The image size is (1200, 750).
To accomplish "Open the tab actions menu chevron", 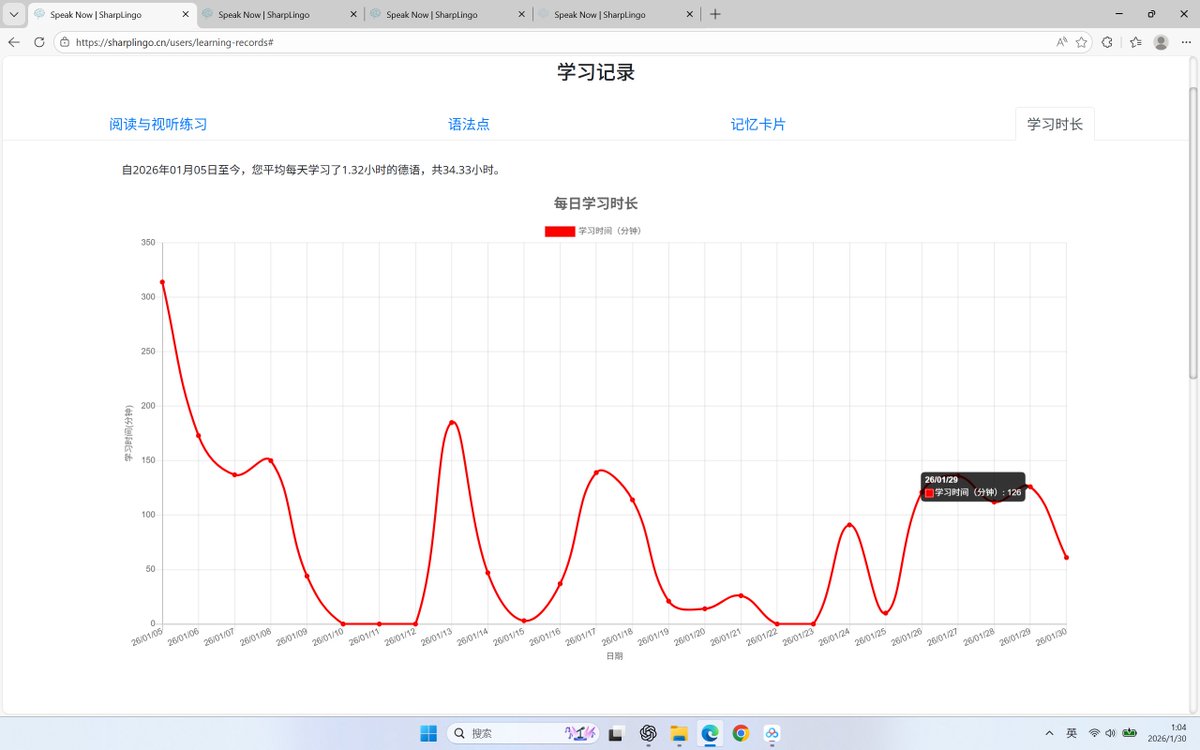I will (14, 15).
